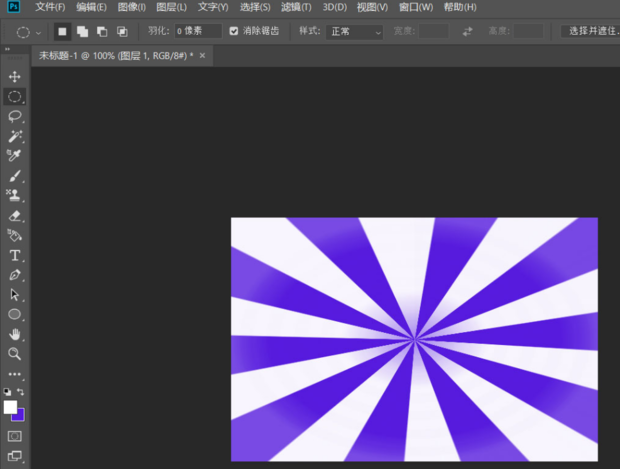The height and width of the screenshot is (469, 620).
Task: Close the 未标题-1 document tab
Action: pyautogui.click(x=202, y=56)
